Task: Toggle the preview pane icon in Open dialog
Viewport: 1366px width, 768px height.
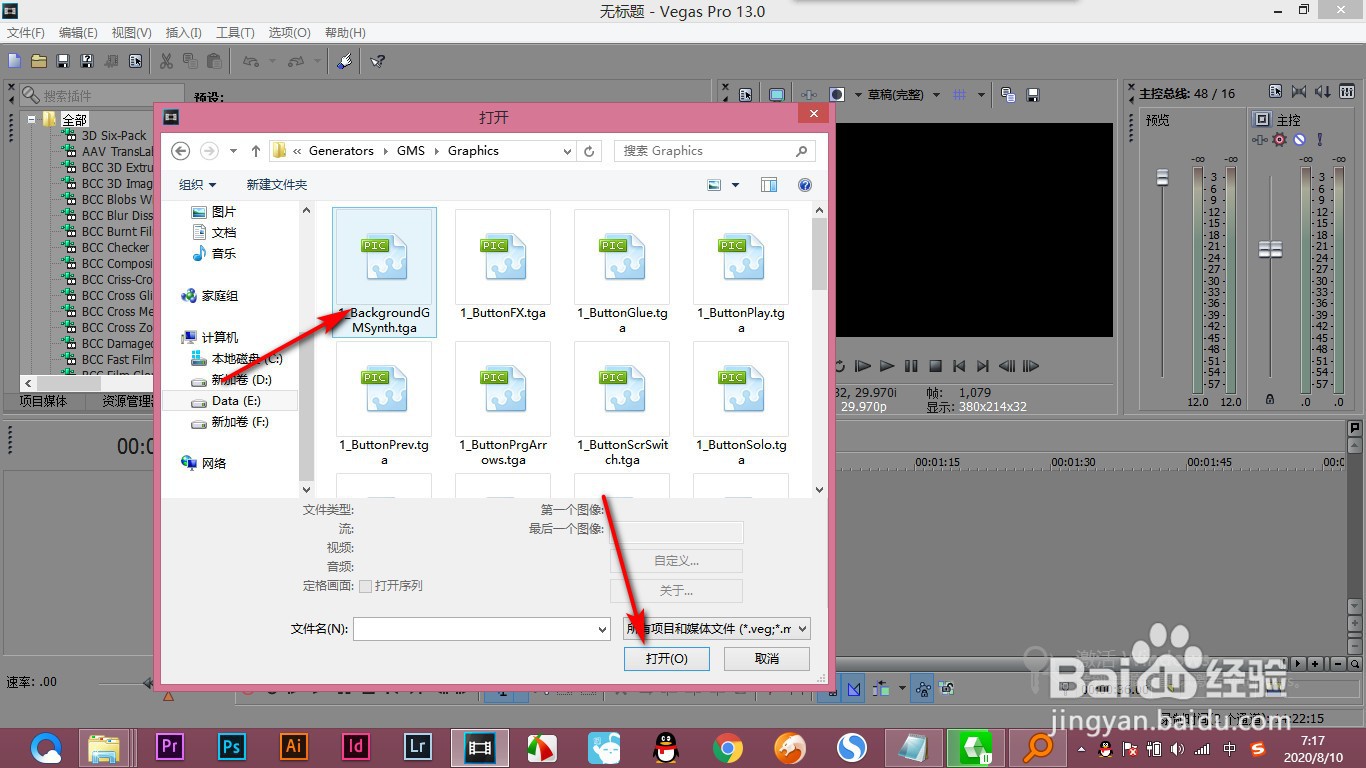Action: [x=769, y=185]
